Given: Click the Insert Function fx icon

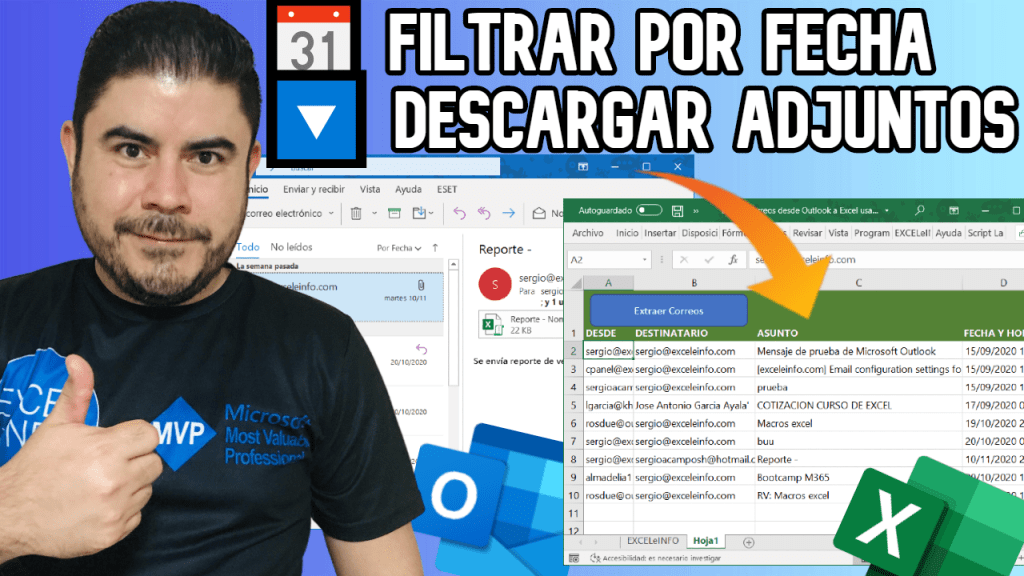Looking at the screenshot, I should tap(733, 259).
